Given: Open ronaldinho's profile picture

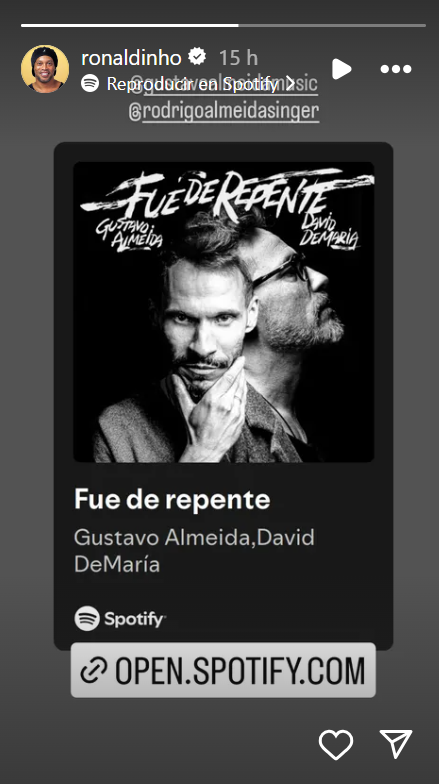Looking at the screenshot, I should [x=45, y=69].
